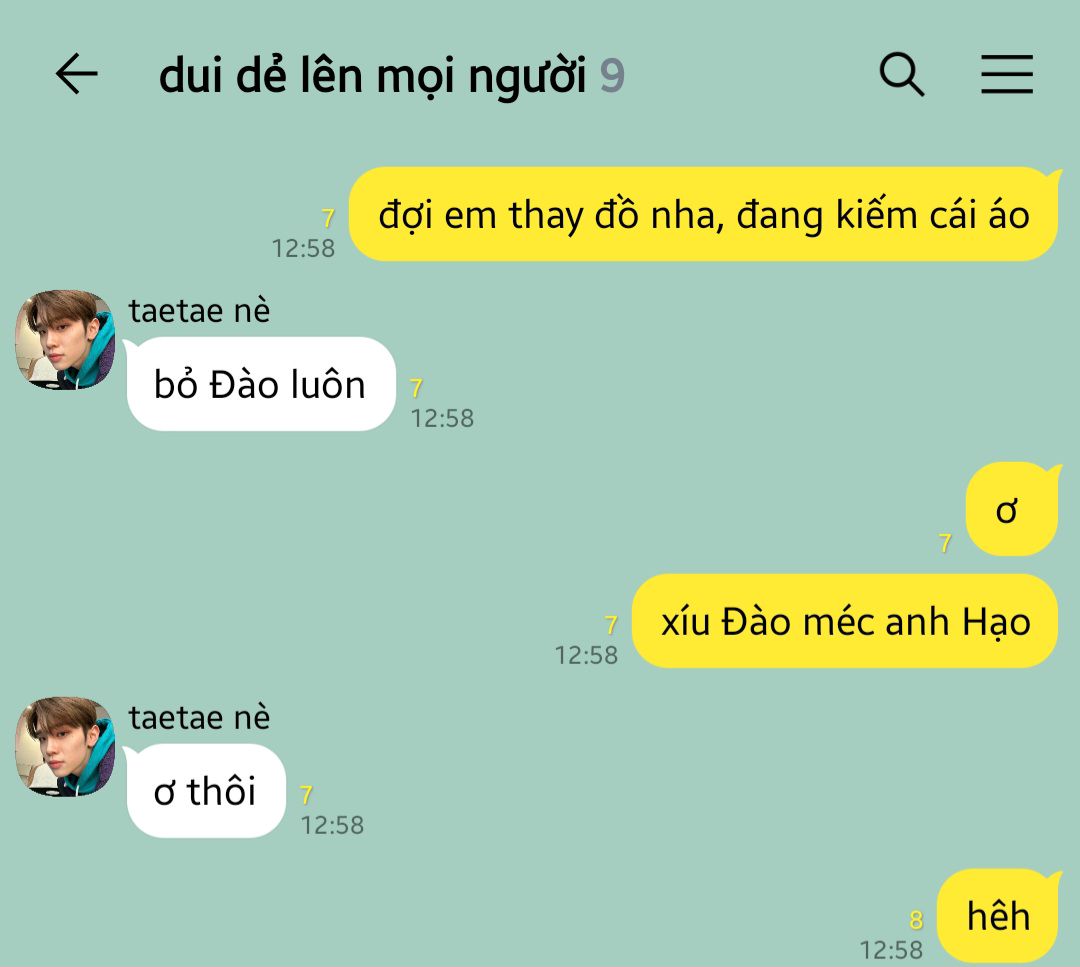The height and width of the screenshot is (967, 1080).
Task: Tap the white bubble 'ơ thôi'
Action: [x=205, y=791]
